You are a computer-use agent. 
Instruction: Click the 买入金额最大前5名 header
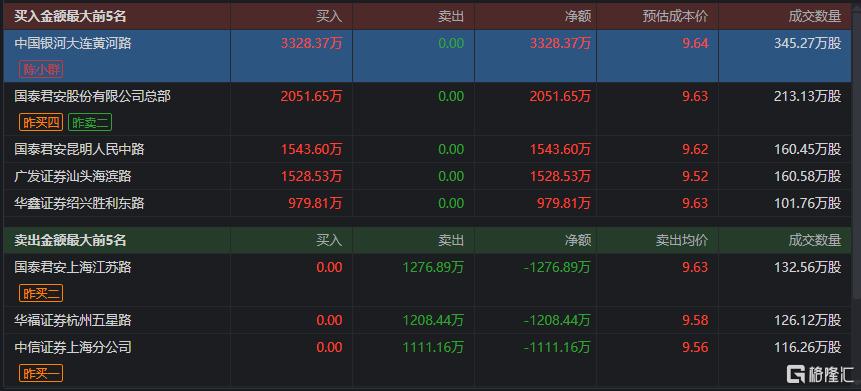point(70,16)
